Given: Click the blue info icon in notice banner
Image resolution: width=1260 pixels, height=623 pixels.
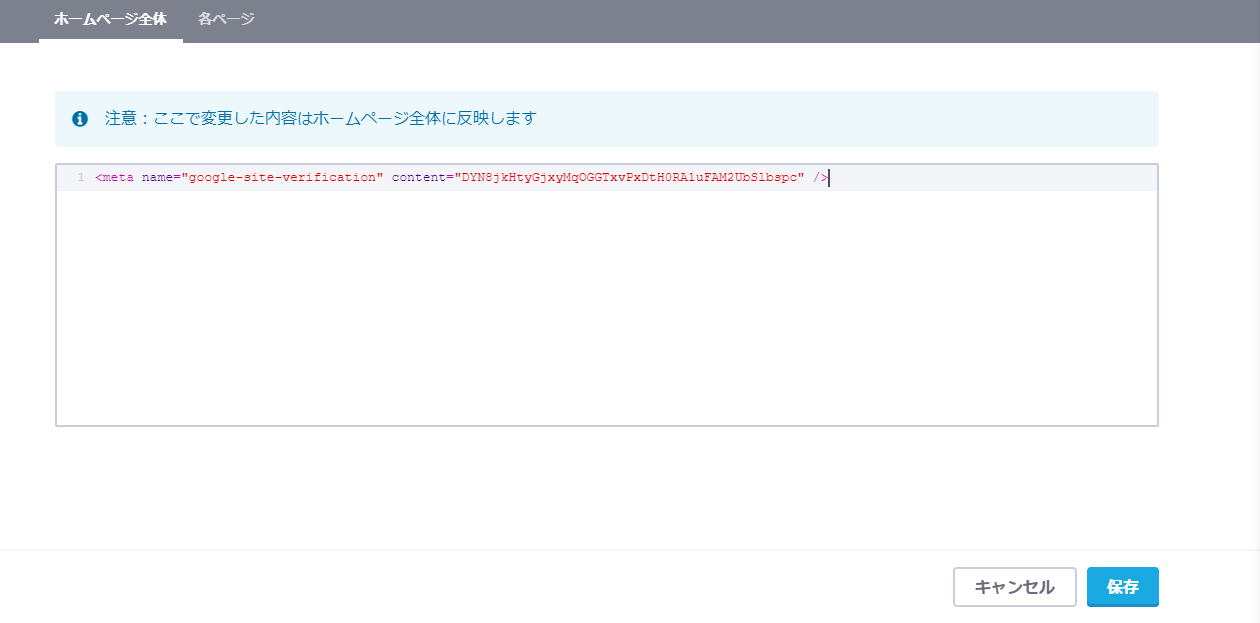Looking at the screenshot, I should (80, 119).
